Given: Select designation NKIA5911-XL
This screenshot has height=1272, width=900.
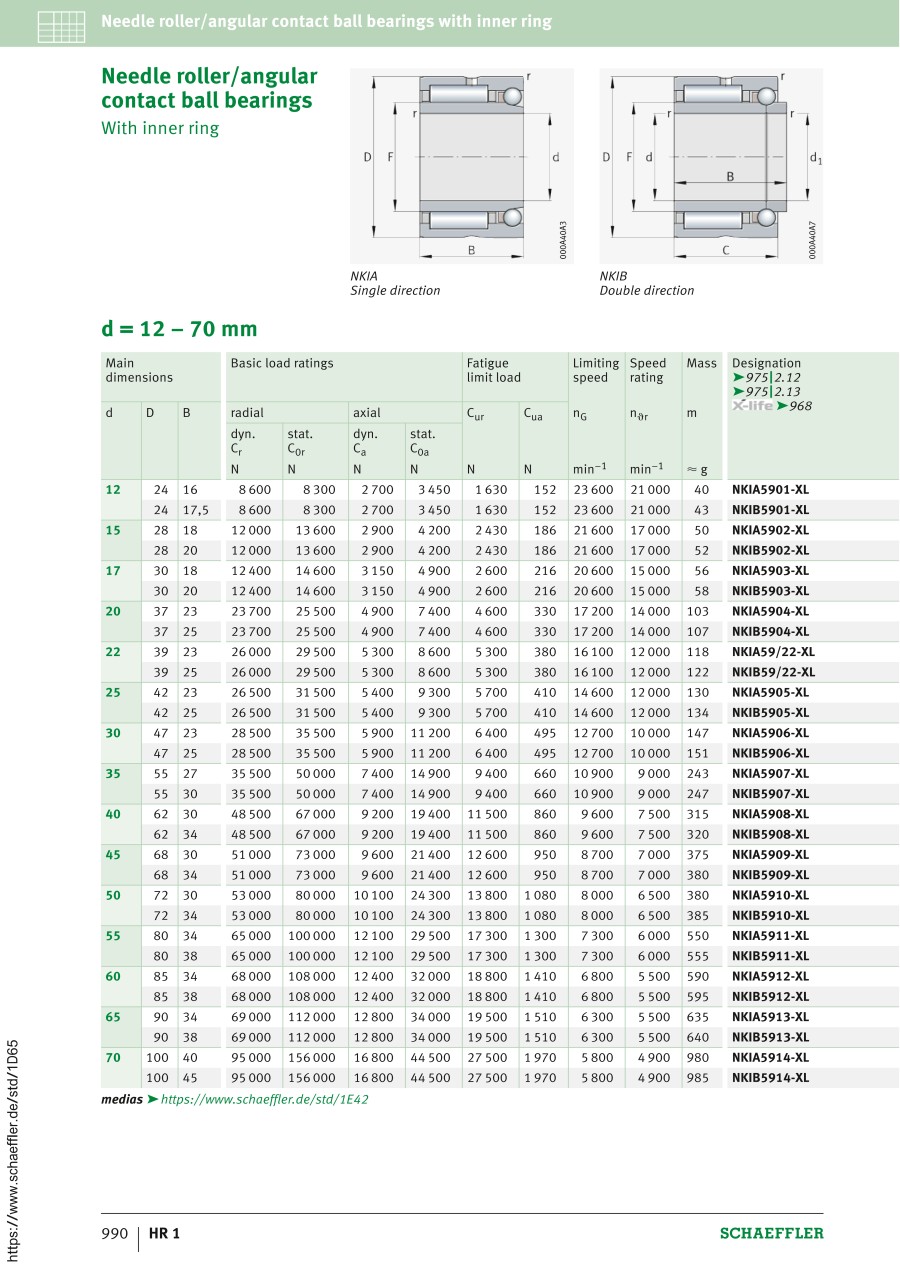Looking at the screenshot, I should click(x=770, y=936).
